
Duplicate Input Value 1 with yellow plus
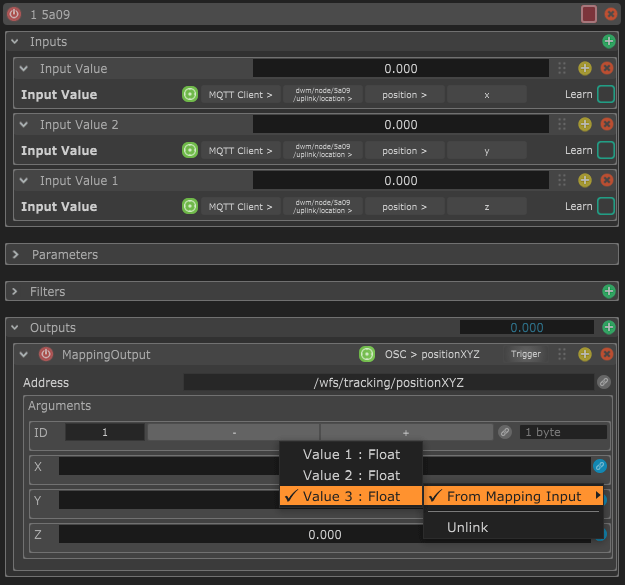pyautogui.click(x=585, y=181)
